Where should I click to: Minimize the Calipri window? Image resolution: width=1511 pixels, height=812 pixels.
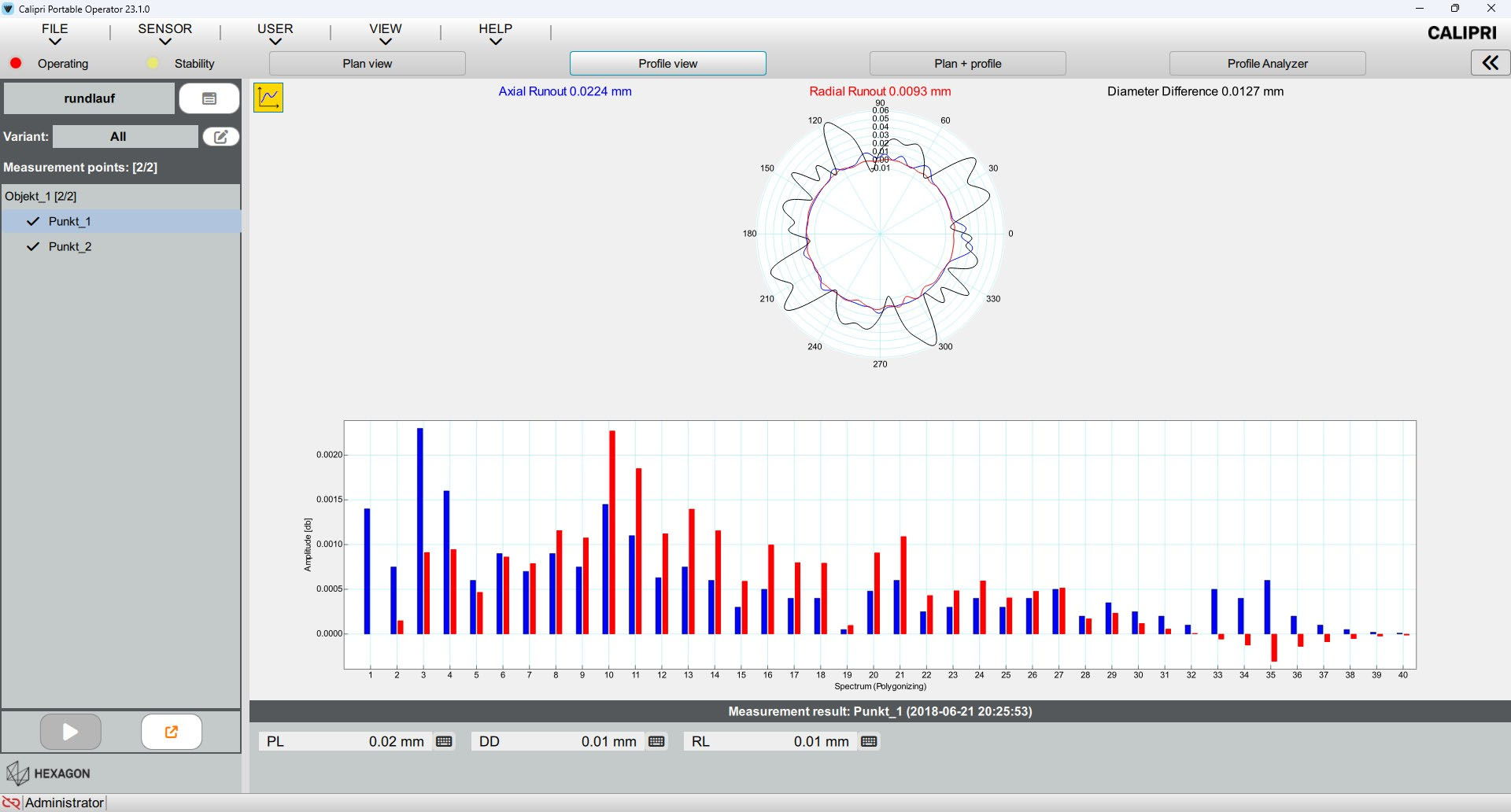1420,9
